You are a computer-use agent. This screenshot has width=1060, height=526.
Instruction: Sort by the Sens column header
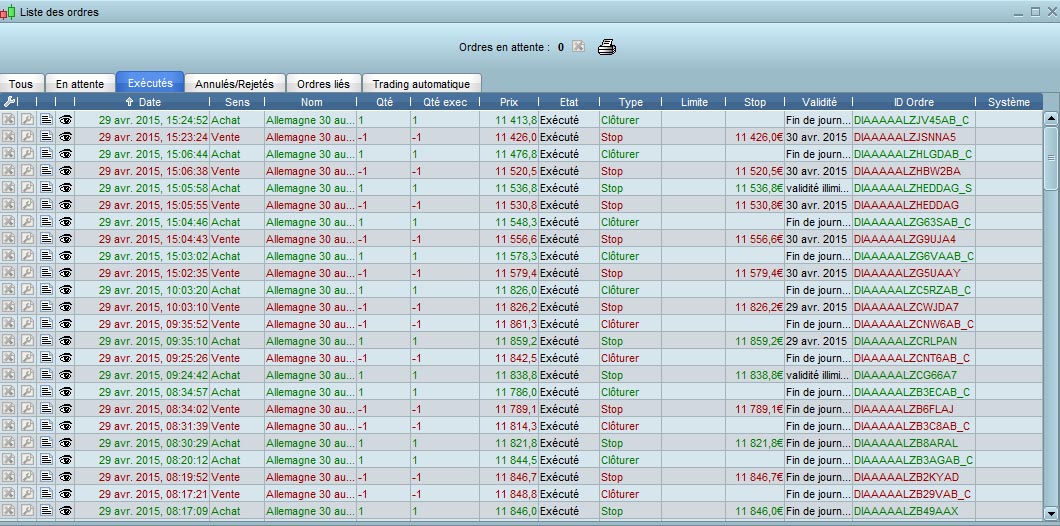click(x=237, y=102)
